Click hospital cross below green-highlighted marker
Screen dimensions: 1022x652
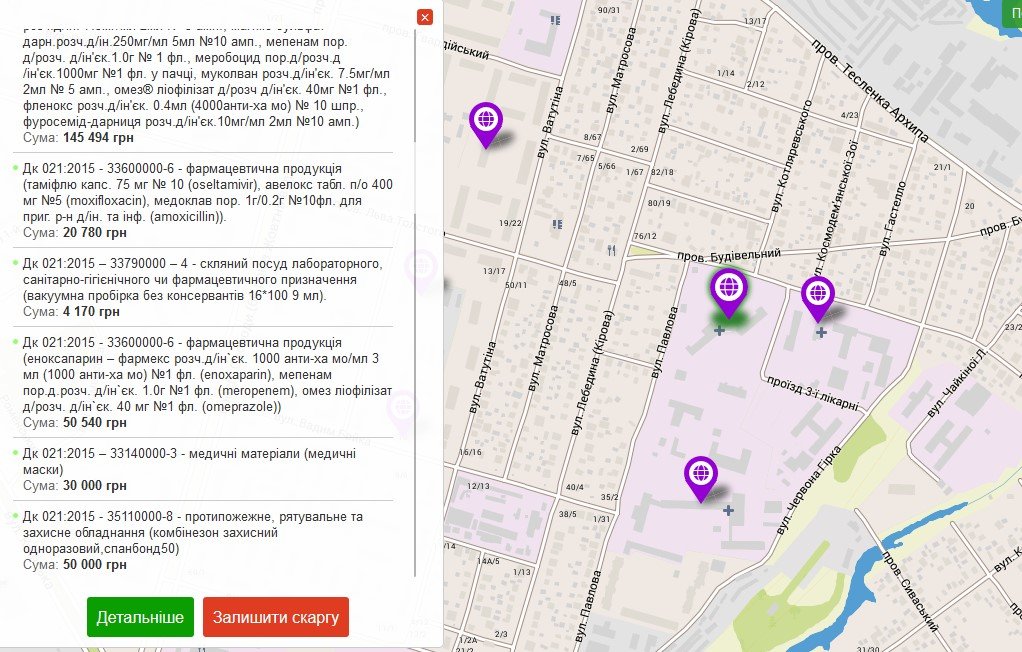click(719, 329)
